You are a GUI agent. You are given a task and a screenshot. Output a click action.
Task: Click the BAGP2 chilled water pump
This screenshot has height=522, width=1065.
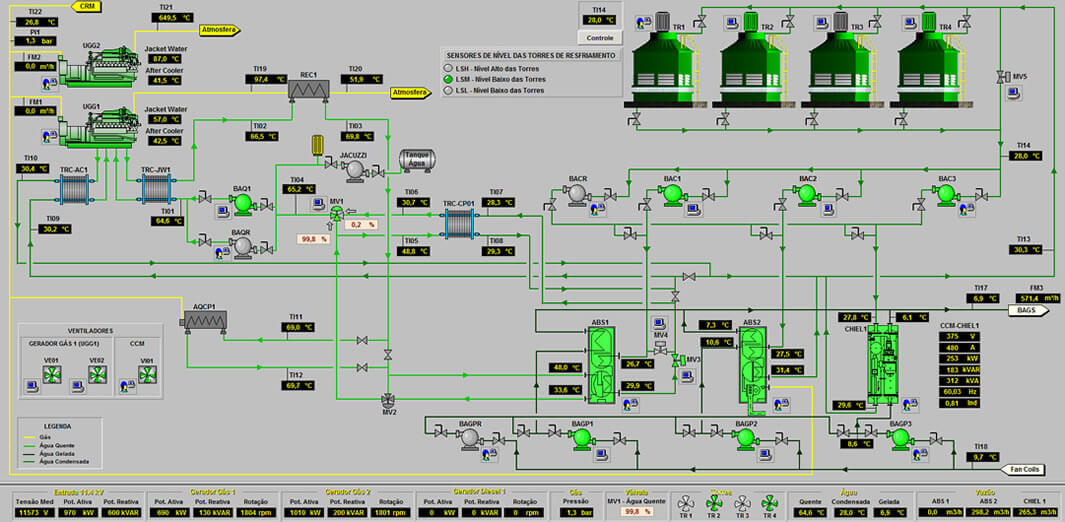pyautogui.click(x=746, y=438)
